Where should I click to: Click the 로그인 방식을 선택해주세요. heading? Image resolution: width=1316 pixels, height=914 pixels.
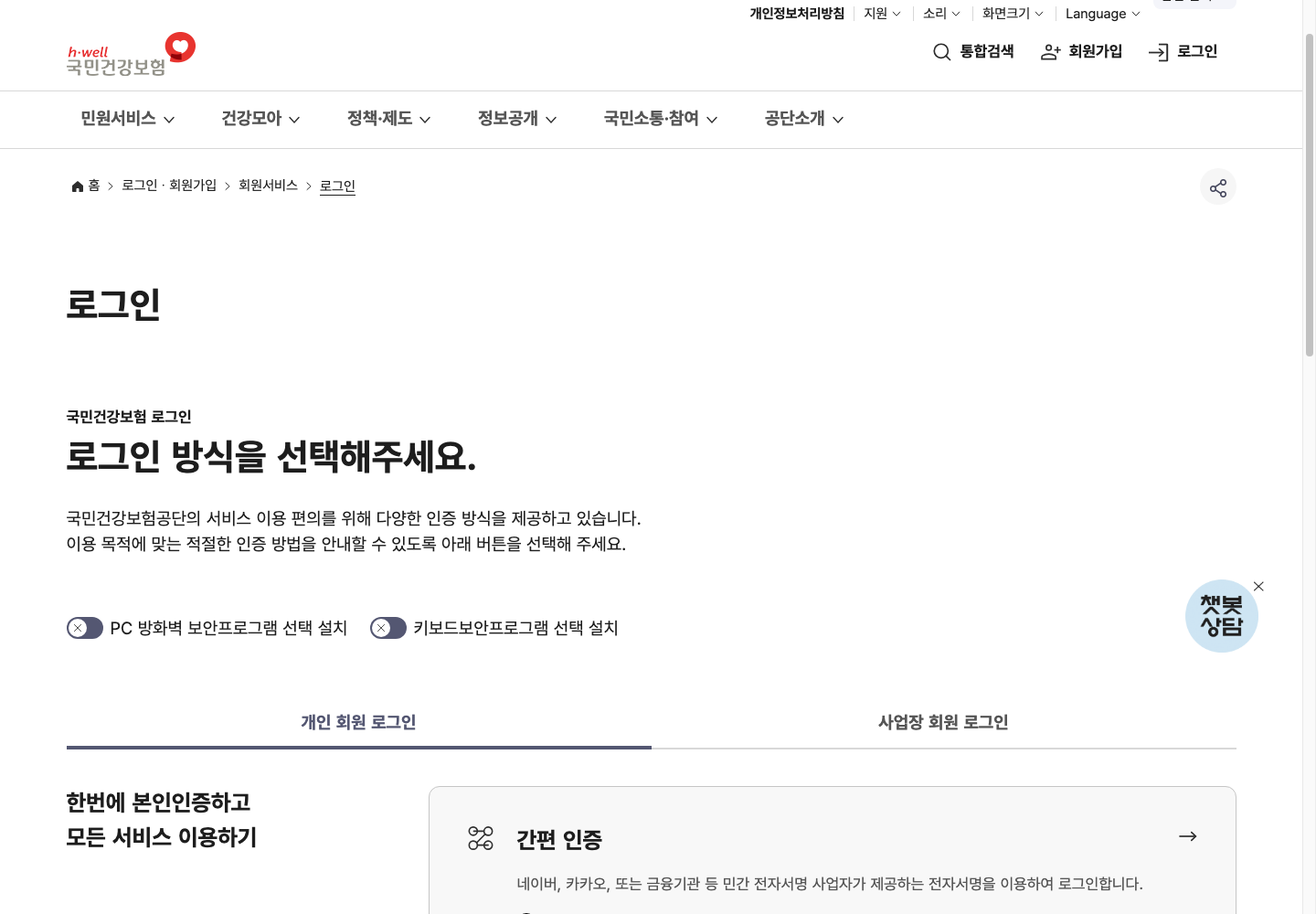(x=271, y=456)
